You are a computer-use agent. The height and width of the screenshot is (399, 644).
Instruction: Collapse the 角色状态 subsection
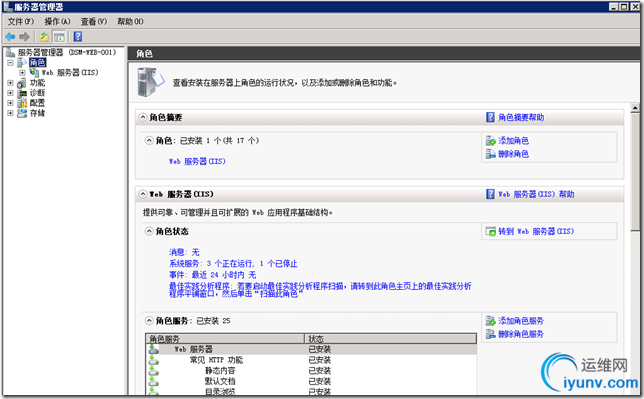pyautogui.click(x=149, y=231)
